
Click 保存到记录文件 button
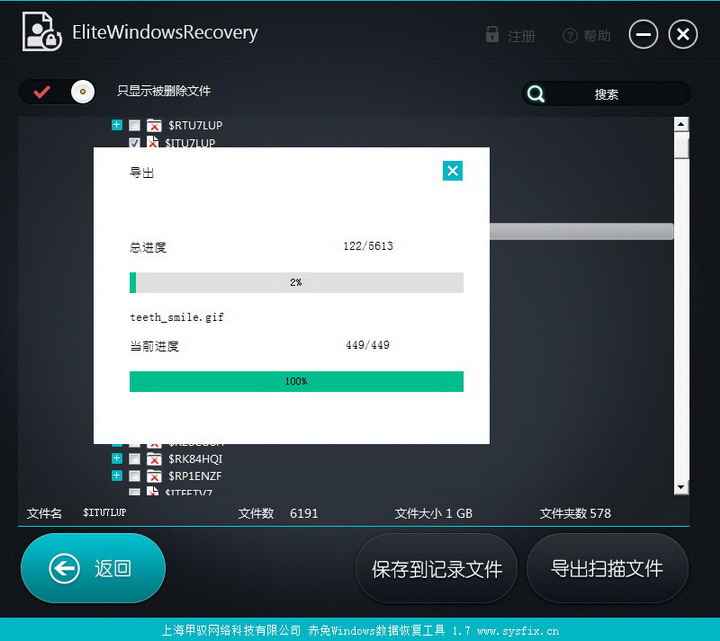pos(437,568)
